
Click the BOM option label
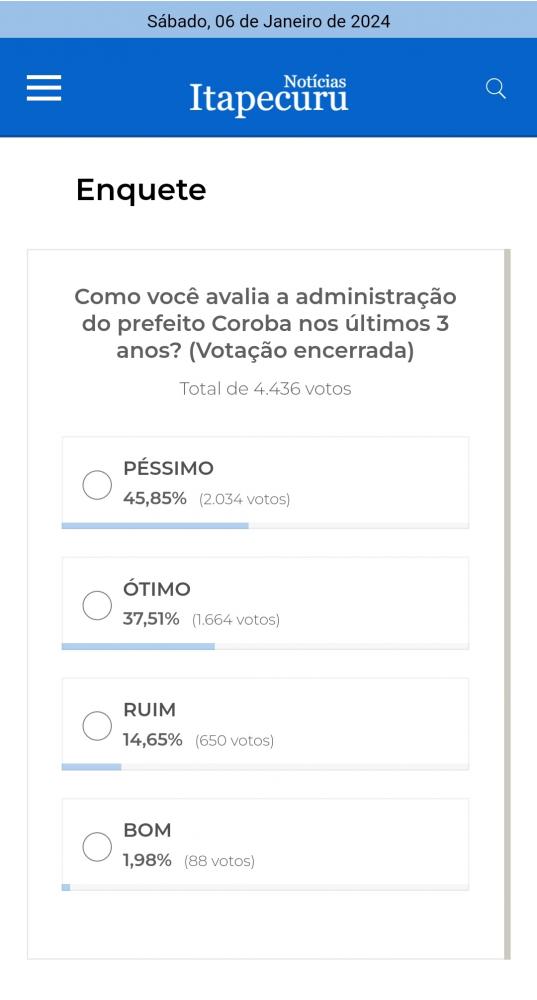[x=147, y=830]
